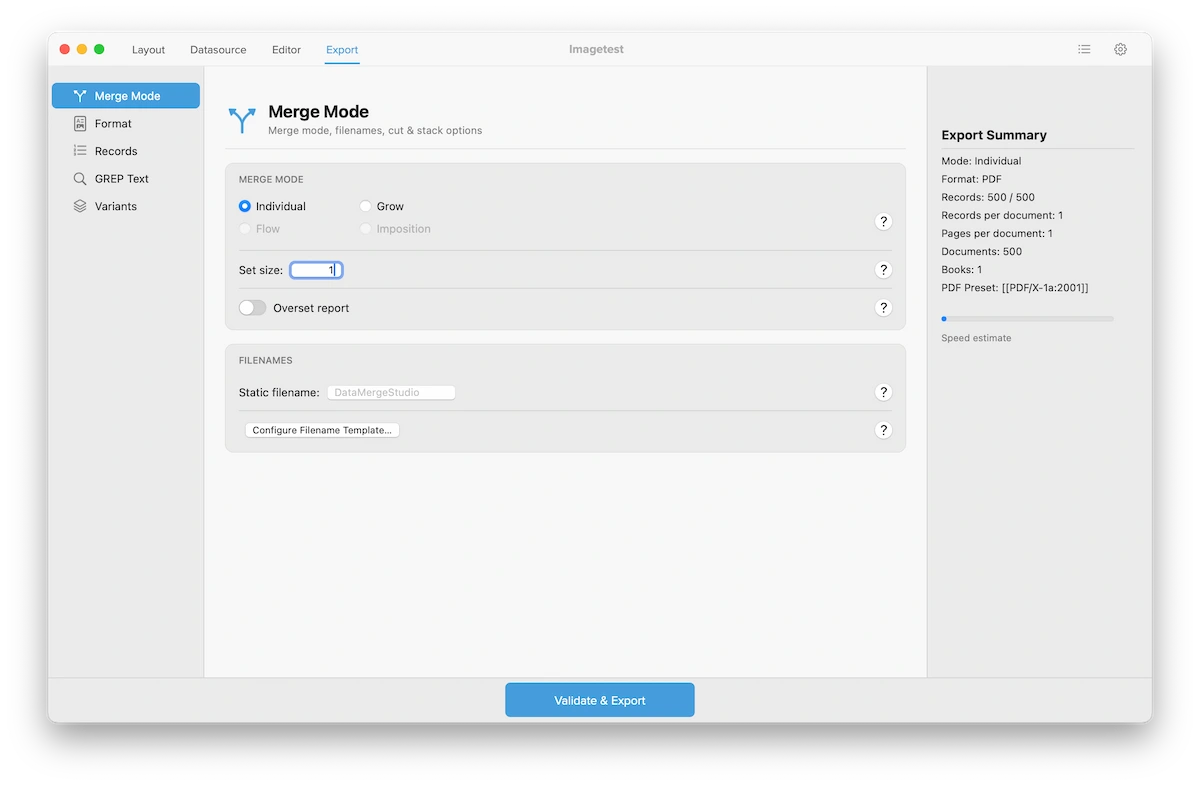The image size is (1200, 786).
Task: Click 'Records per document: 1' line
Action: click(x=1002, y=215)
